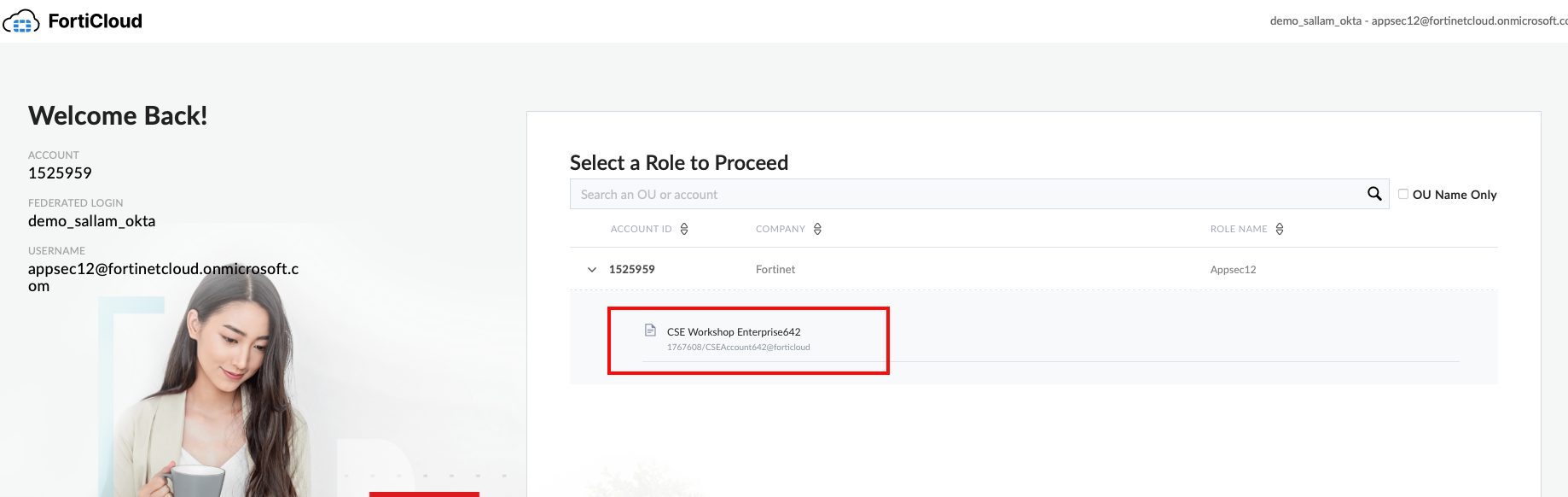Click the ACCOUNT ID column header
This screenshot has height=497, width=1568.
[642, 229]
